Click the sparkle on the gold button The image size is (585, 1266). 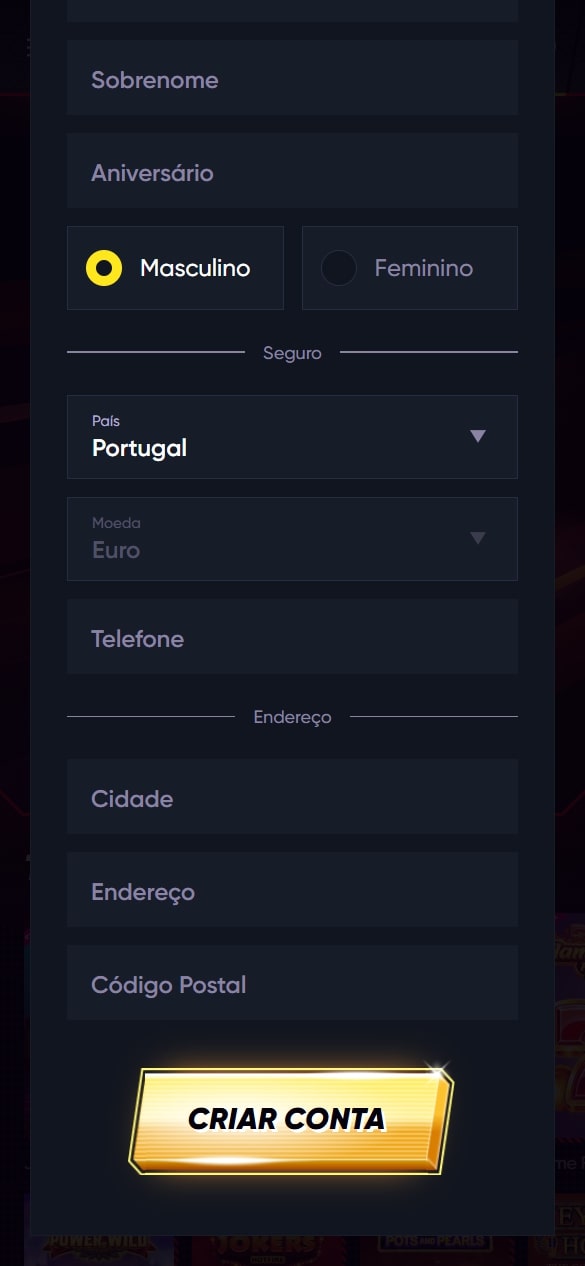[x=434, y=1073]
